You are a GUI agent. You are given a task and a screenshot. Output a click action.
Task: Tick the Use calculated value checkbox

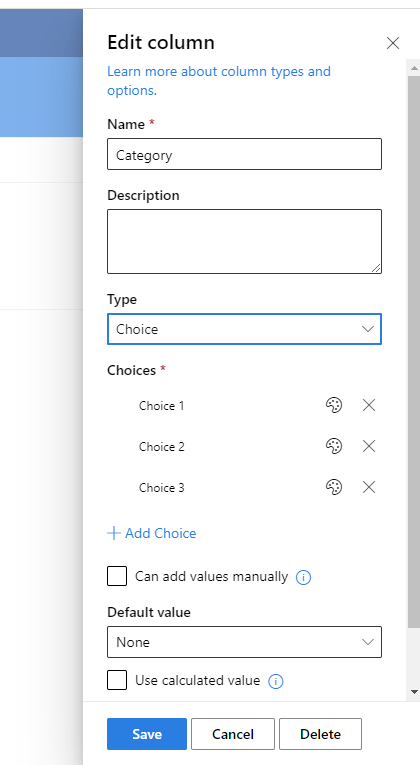click(117, 680)
